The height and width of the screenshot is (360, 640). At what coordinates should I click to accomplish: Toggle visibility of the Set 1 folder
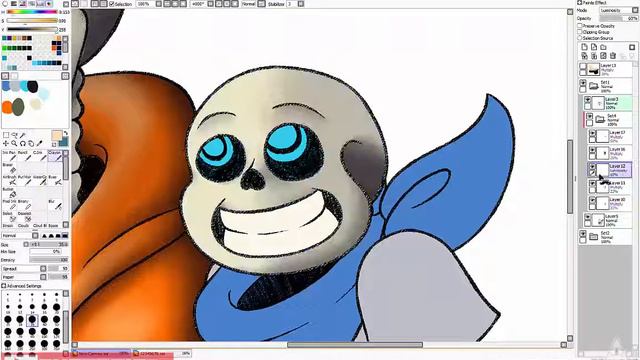pyautogui.click(x=583, y=83)
